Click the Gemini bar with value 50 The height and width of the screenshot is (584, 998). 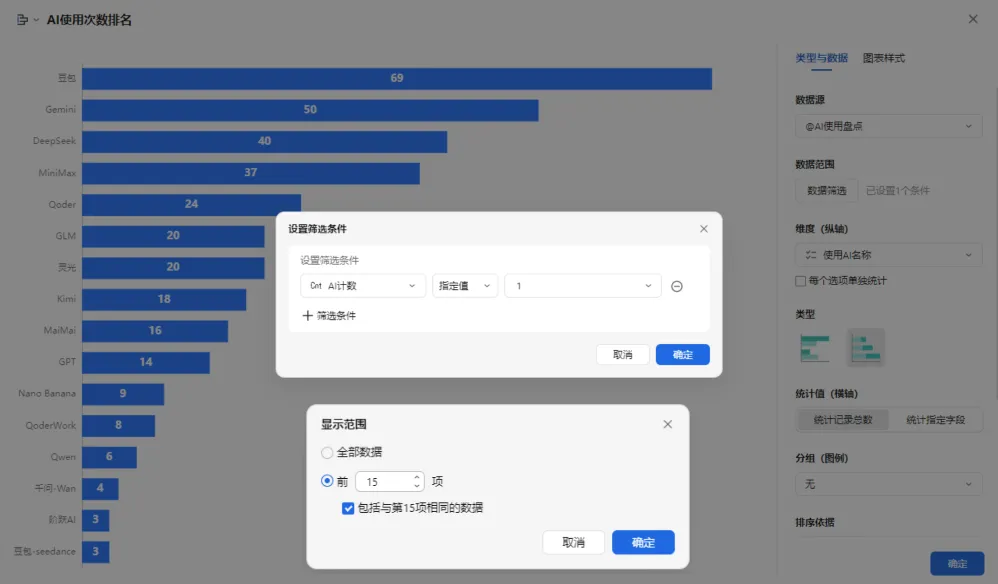[310, 109]
